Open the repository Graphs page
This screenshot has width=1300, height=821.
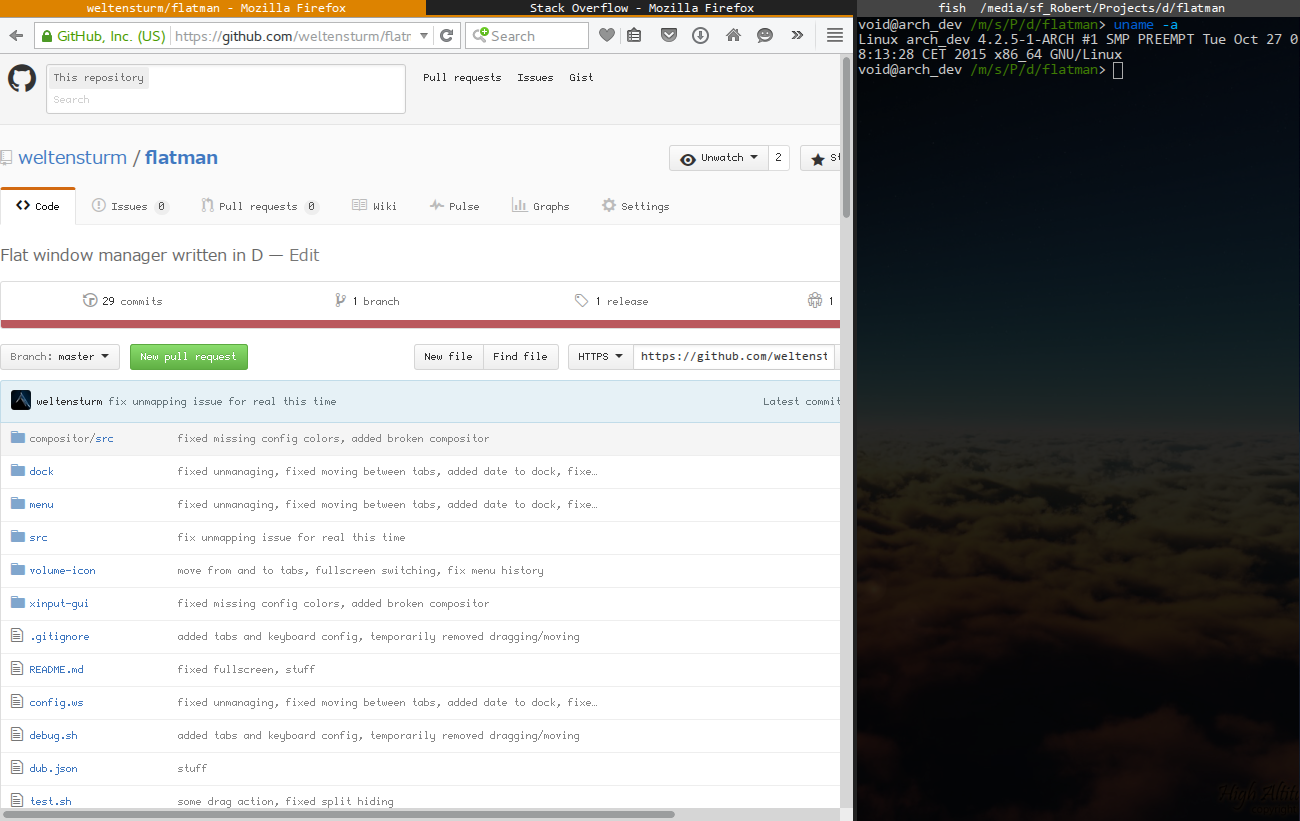541,206
